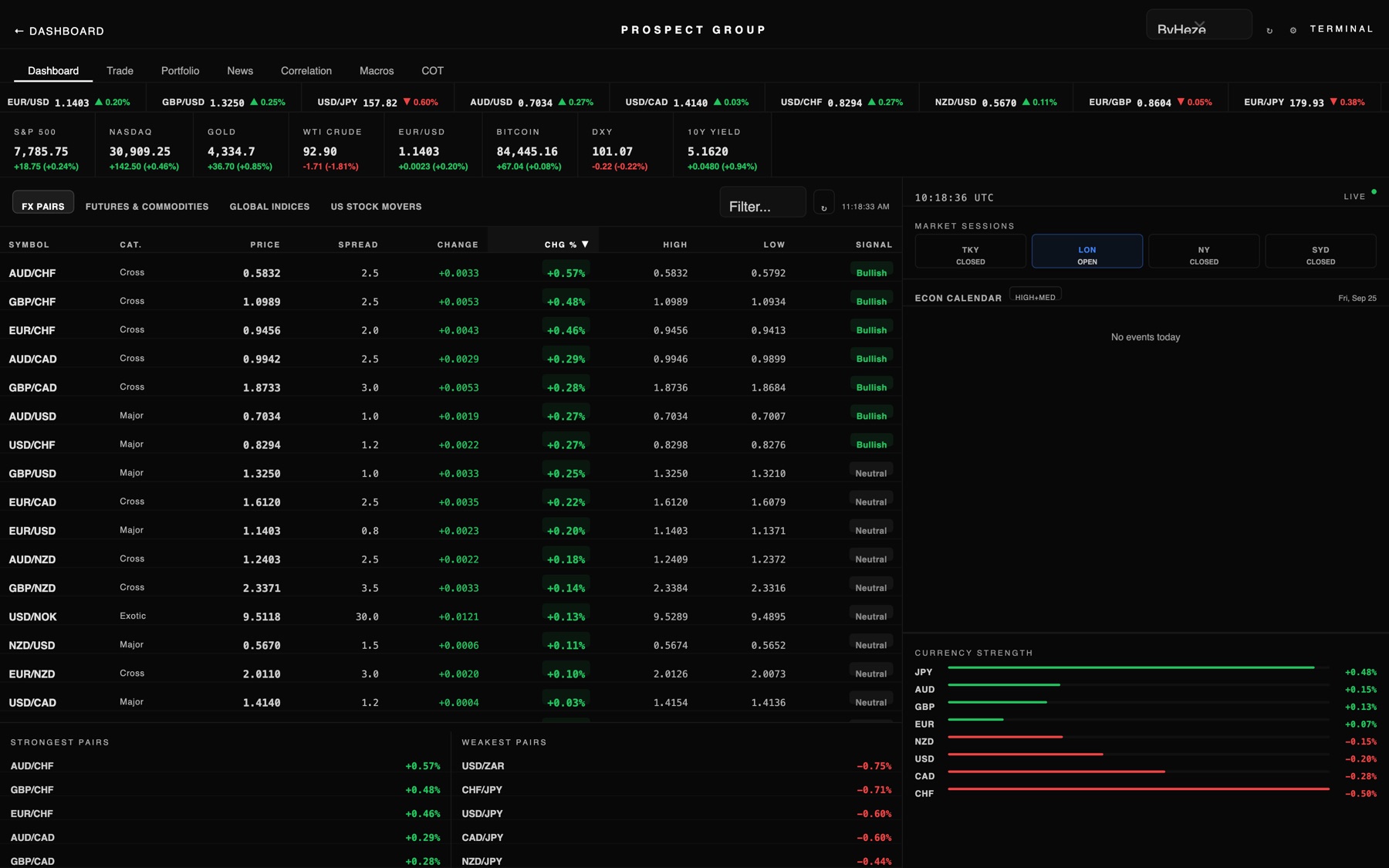This screenshot has height=868, width=1389.
Task: Switch to the Macros tab
Action: (377, 70)
